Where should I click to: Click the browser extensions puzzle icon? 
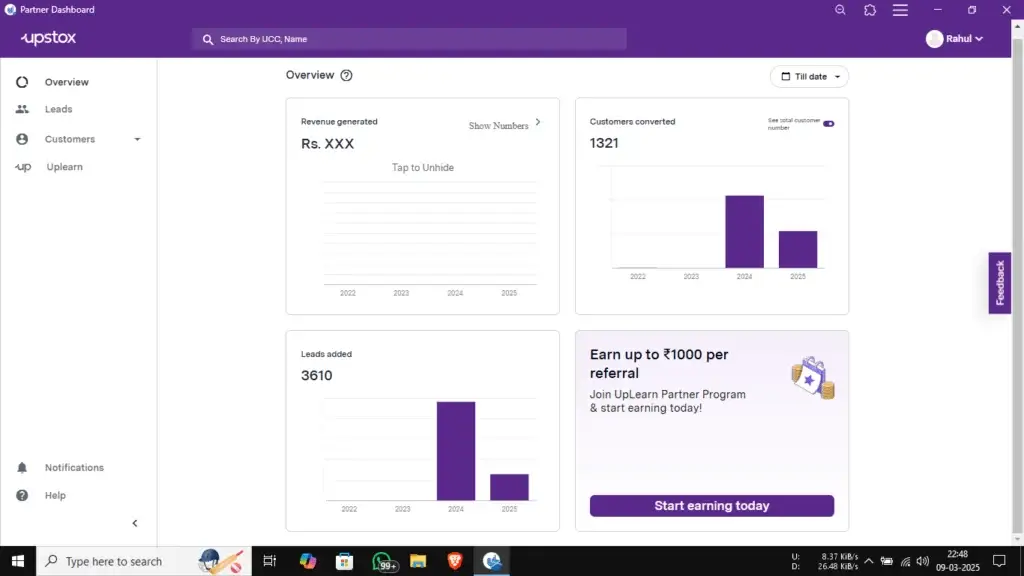(x=870, y=10)
